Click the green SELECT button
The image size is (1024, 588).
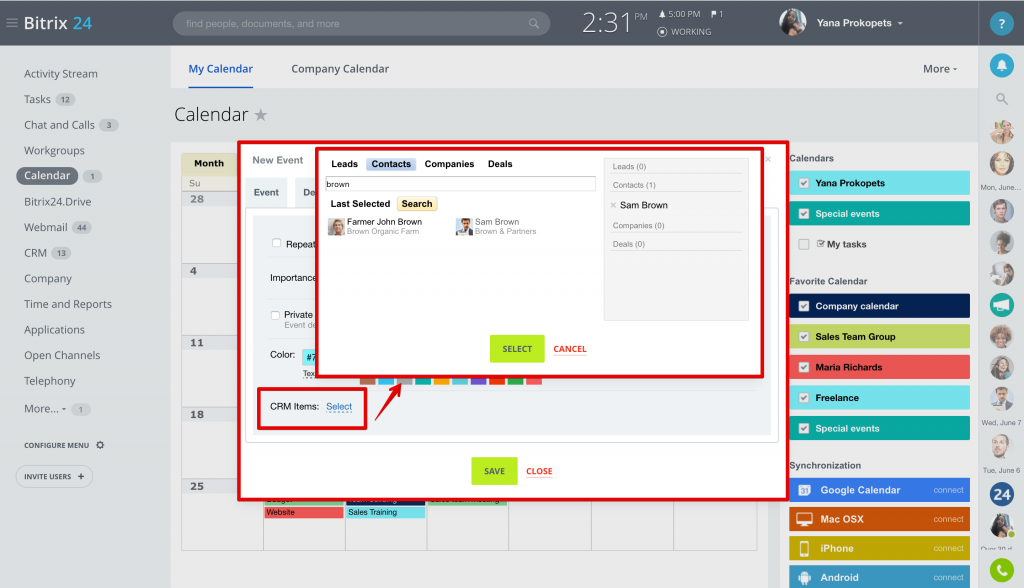pos(517,349)
